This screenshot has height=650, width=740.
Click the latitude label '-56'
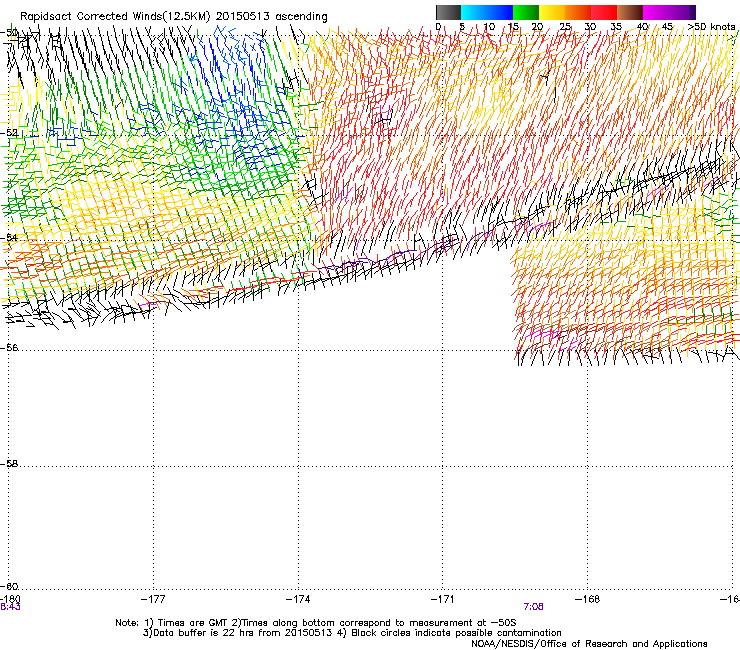click(x=9, y=347)
